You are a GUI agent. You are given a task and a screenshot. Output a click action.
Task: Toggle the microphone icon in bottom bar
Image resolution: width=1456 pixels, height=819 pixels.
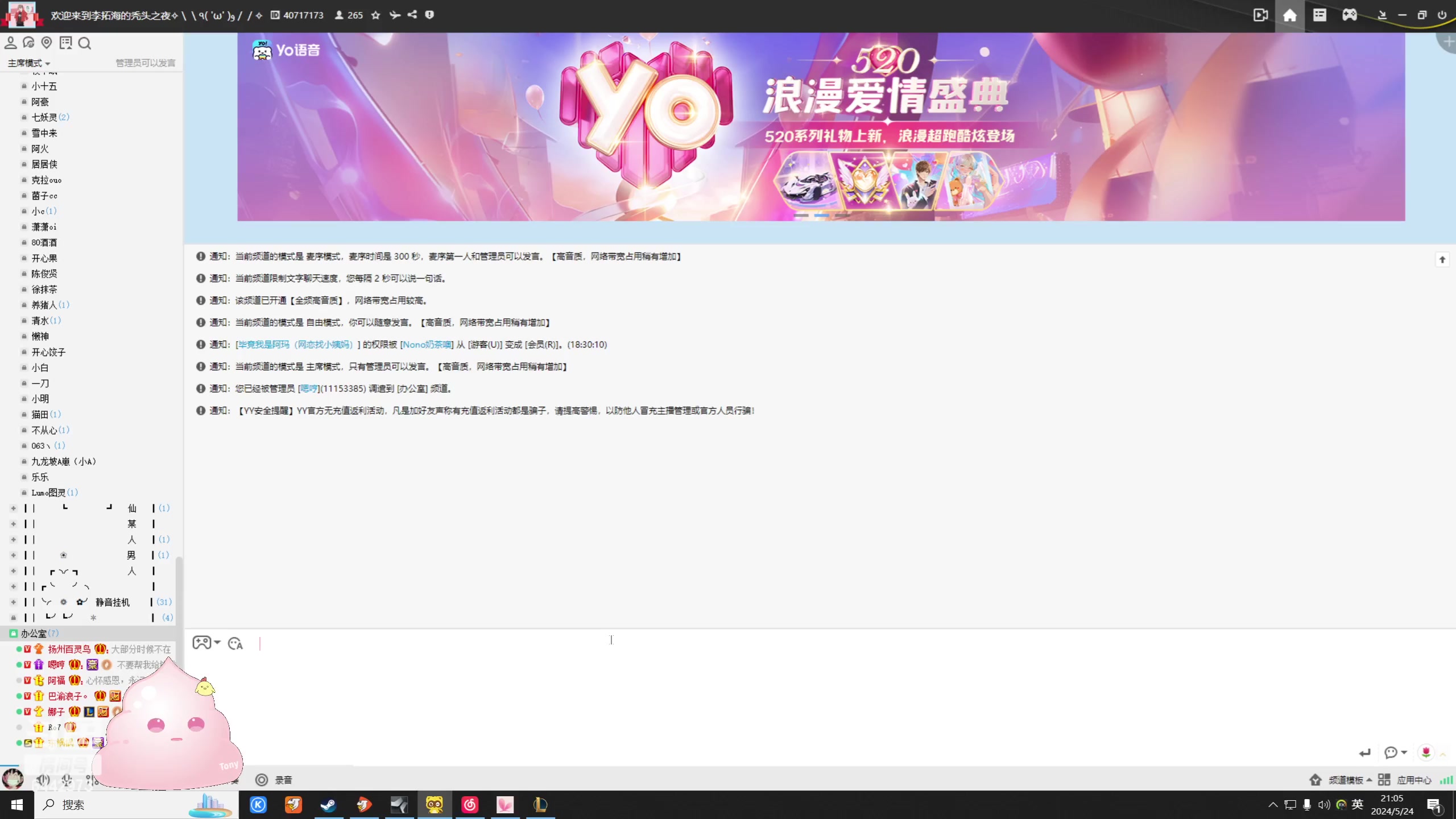[67, 780]
